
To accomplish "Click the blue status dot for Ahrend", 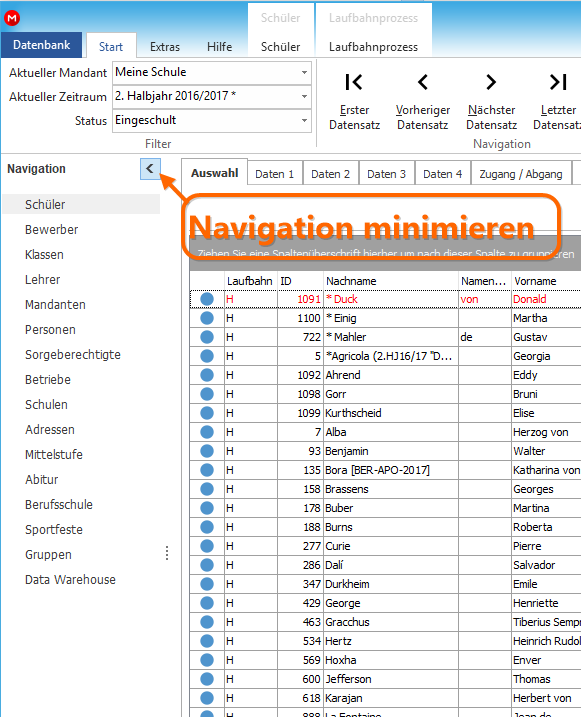I will 207,375.
